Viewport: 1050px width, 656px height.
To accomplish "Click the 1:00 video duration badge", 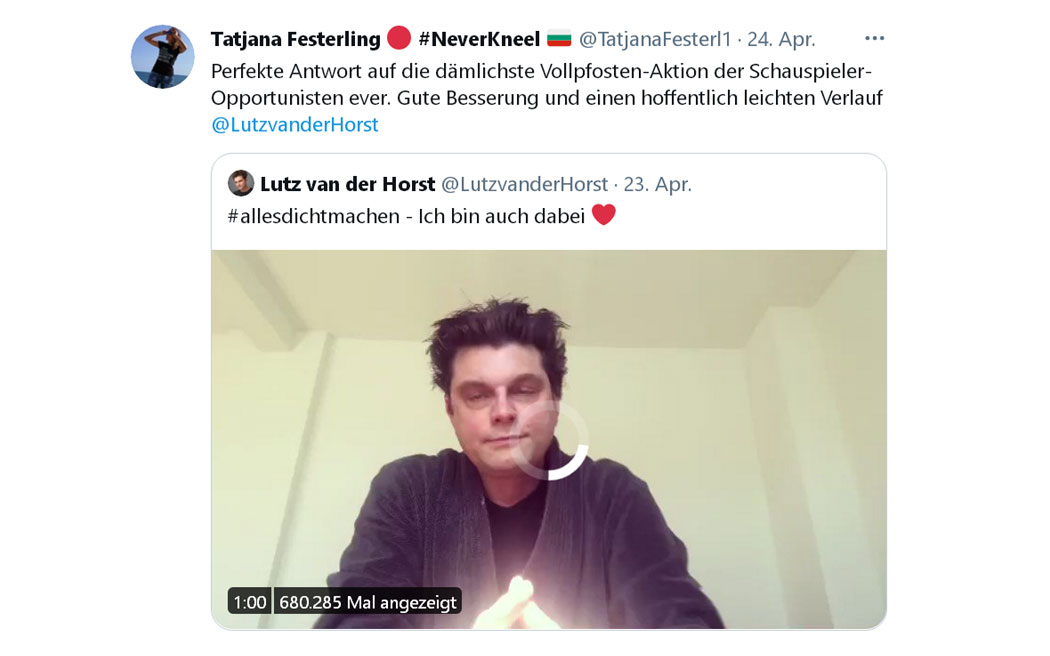I will pos(250,602).
